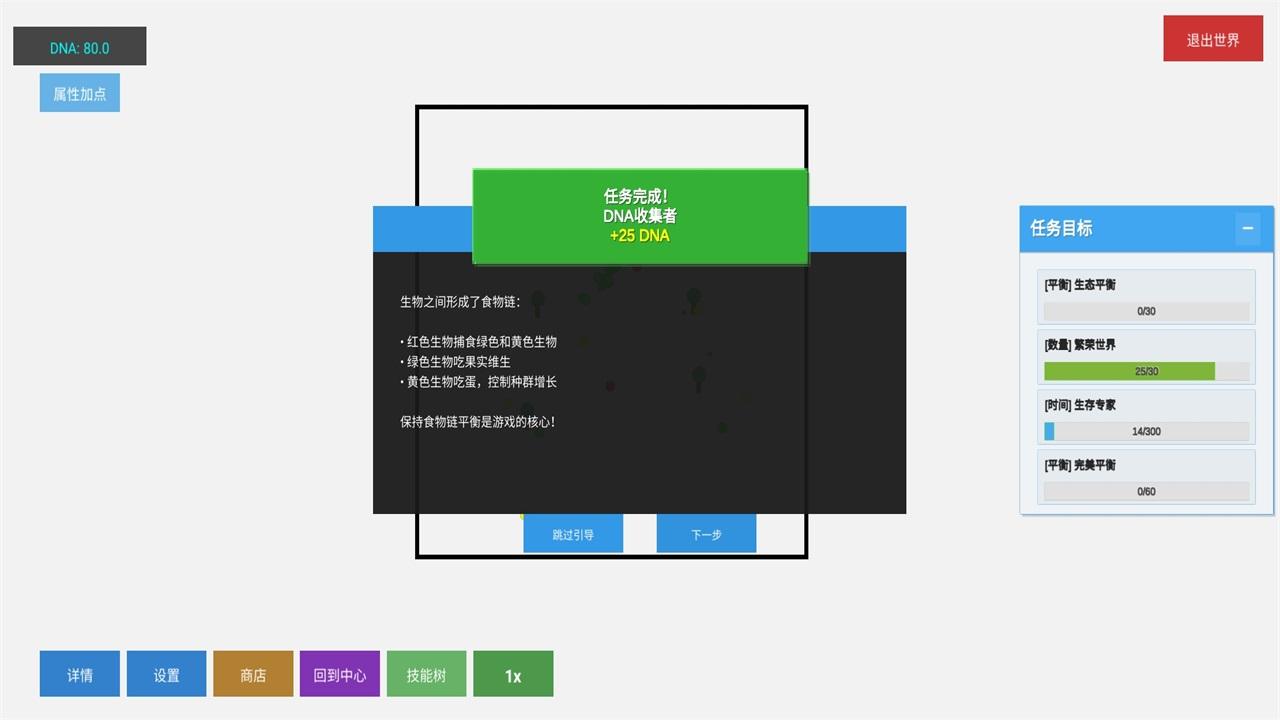Toggle the 1x game speed control

click(513, 673)
